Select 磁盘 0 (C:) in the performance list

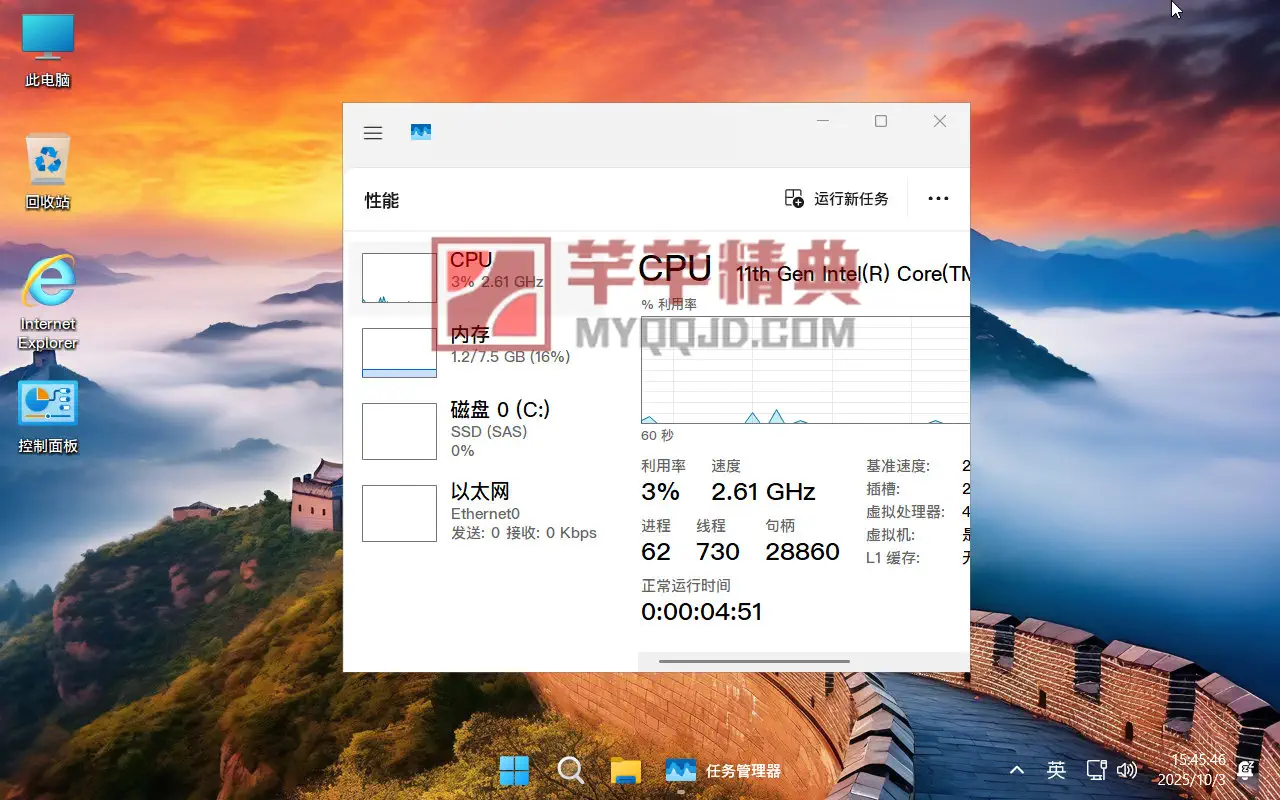tap(500, 421)
